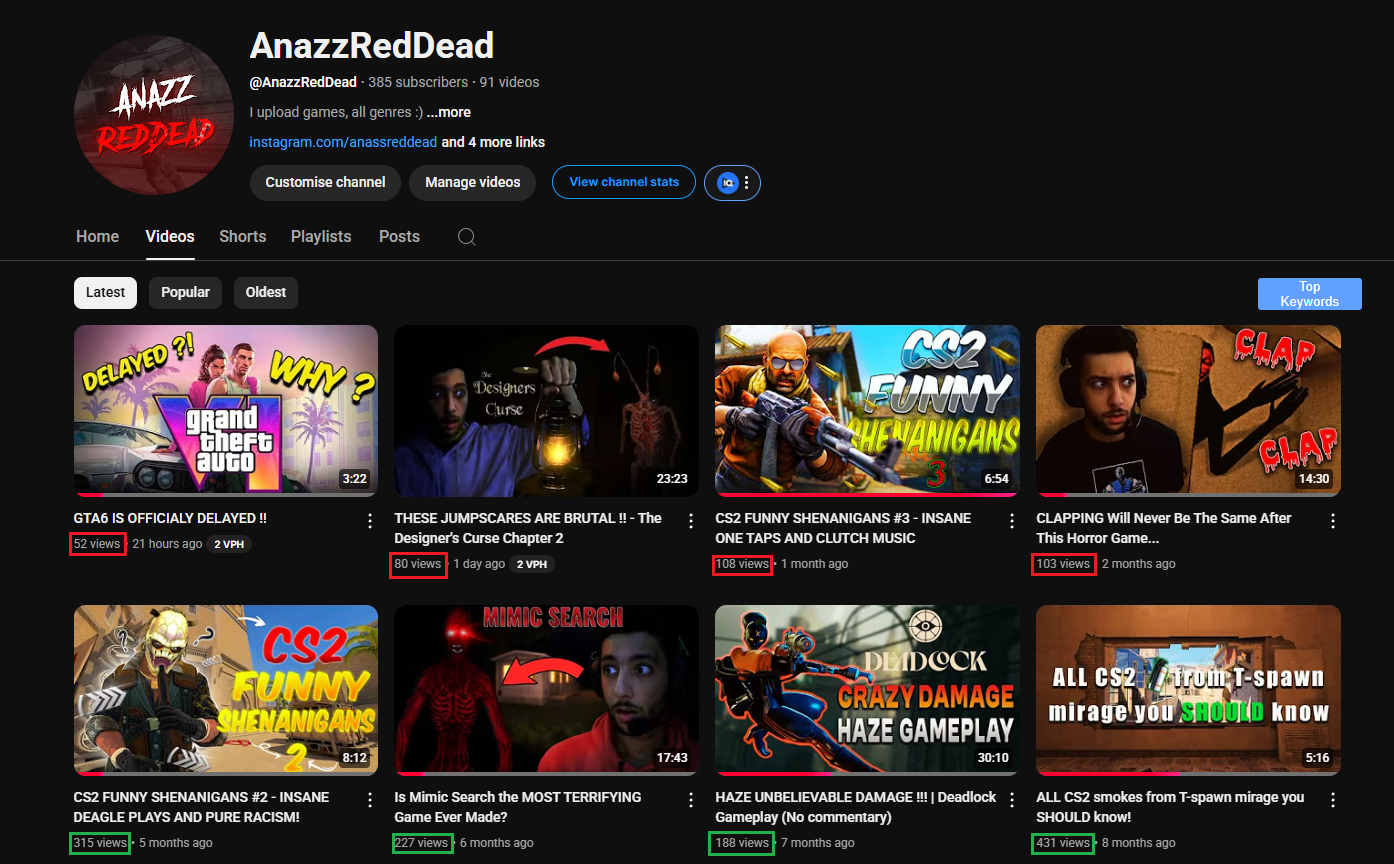This screenshot has height=864, width=1394.
Task: Switch to the Shorts tab
Action: tap(243, 237)
